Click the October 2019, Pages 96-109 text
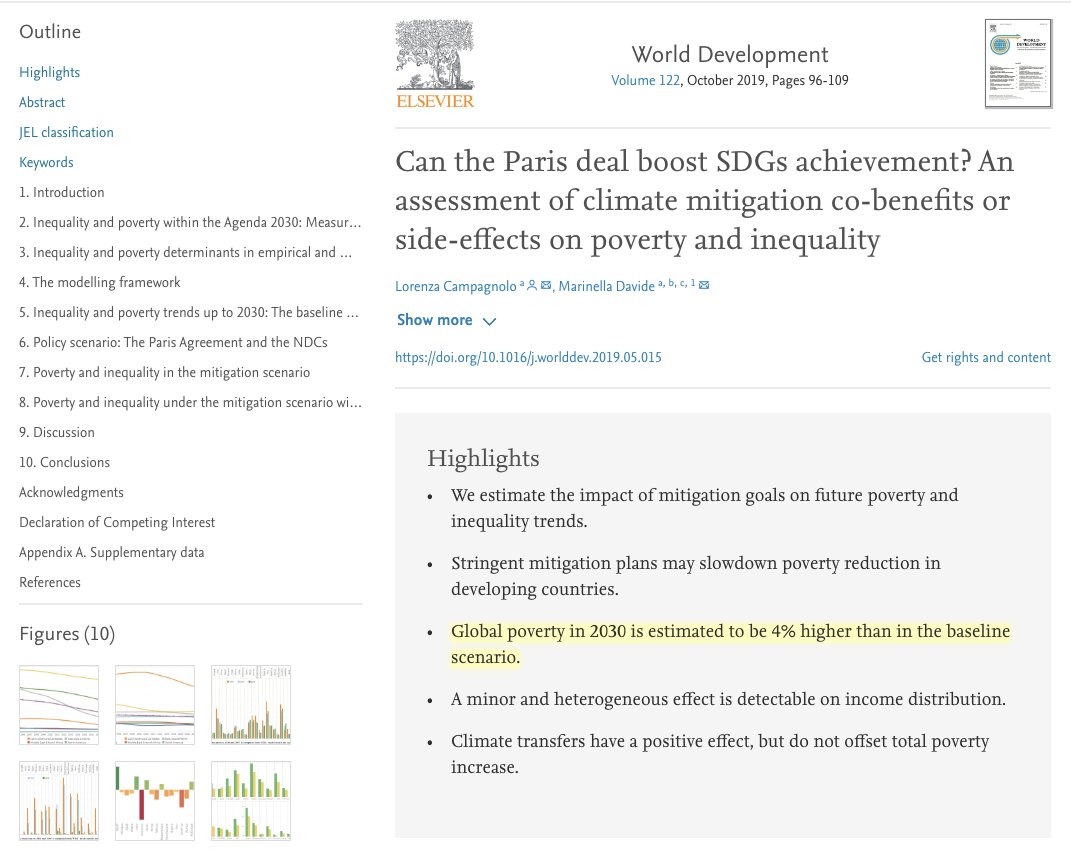 pos(768,81)
